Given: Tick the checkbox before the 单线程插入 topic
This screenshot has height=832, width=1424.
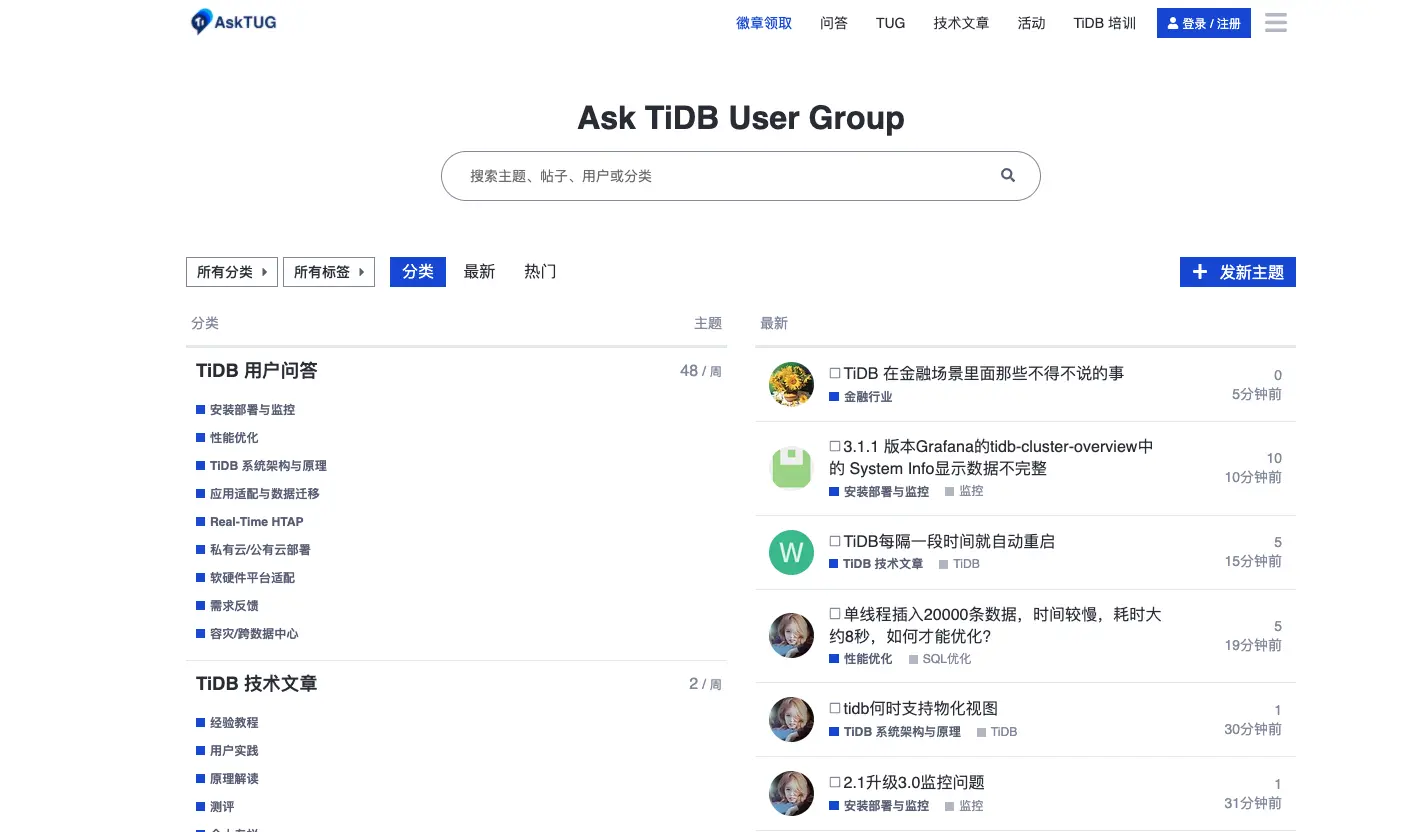Looking at the screenshot, I should (x=833, y=613).
